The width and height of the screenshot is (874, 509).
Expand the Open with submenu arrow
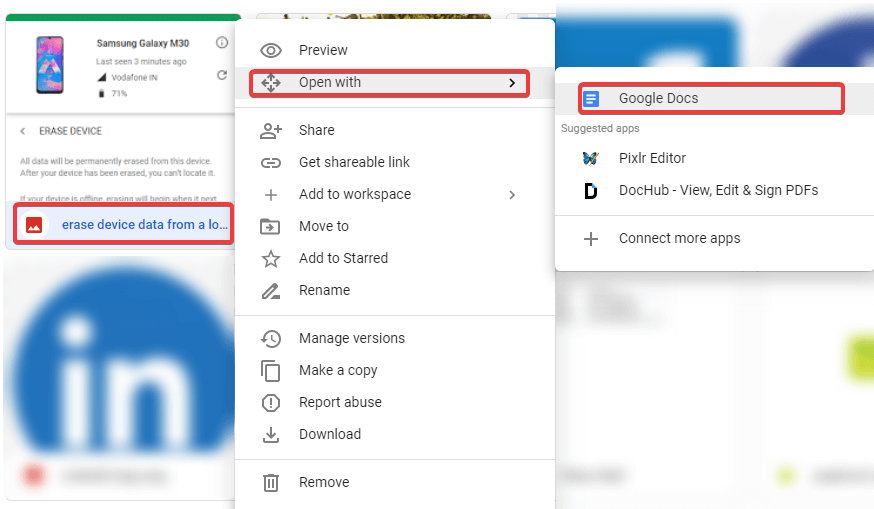512,83
